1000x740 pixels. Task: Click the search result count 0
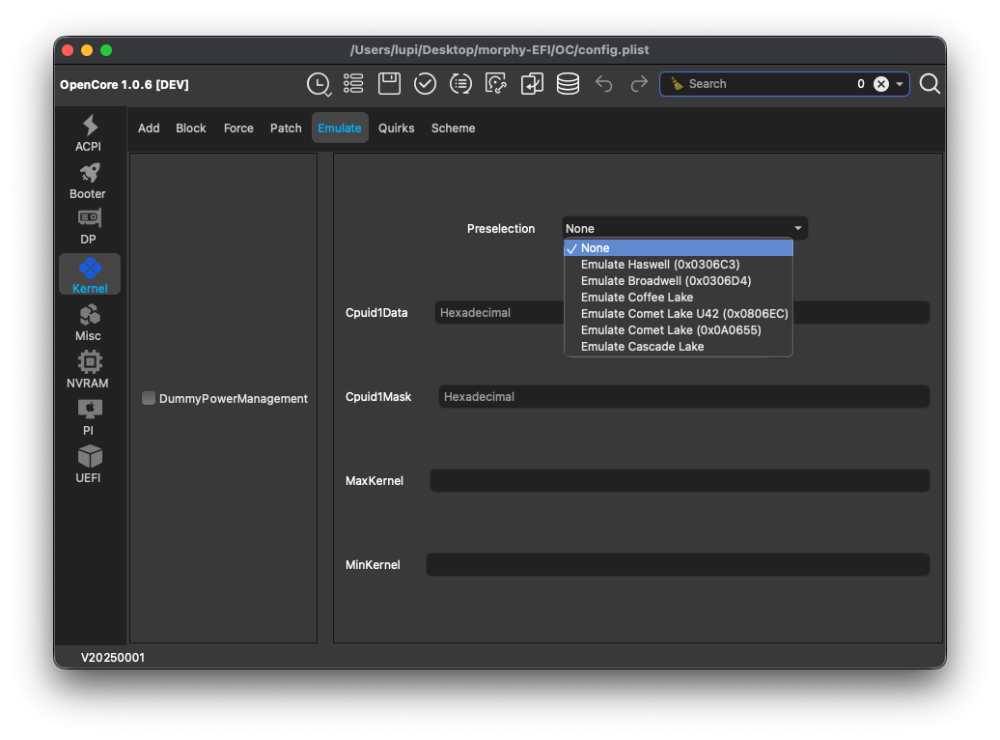click(x=860, y=84)
